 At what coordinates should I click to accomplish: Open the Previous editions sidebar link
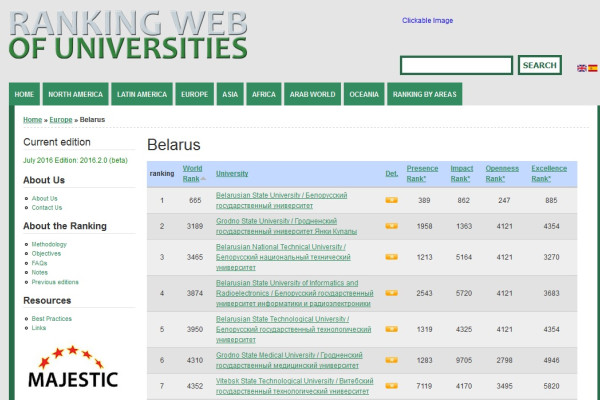pyautogui.click(x=55, y=282)
